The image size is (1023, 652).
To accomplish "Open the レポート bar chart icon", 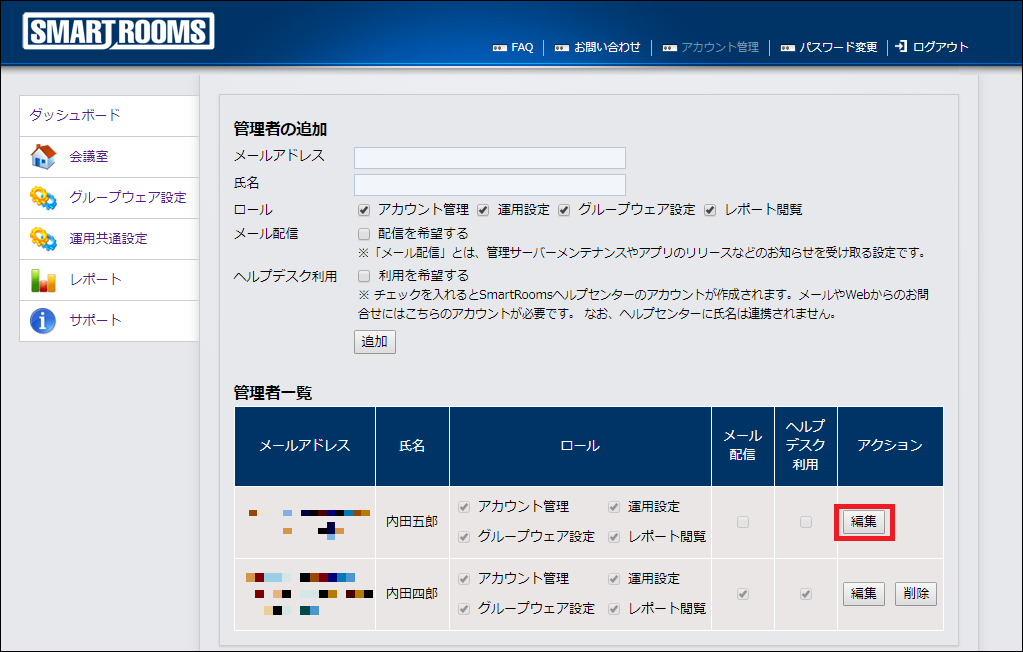I will click(43, 280).
